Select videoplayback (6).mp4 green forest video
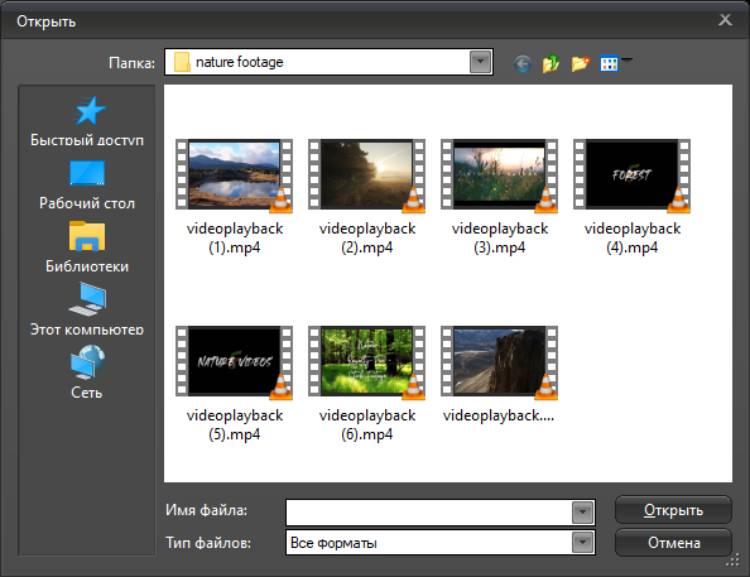Viewport: 750px width, 577px height. click(366, 362)
